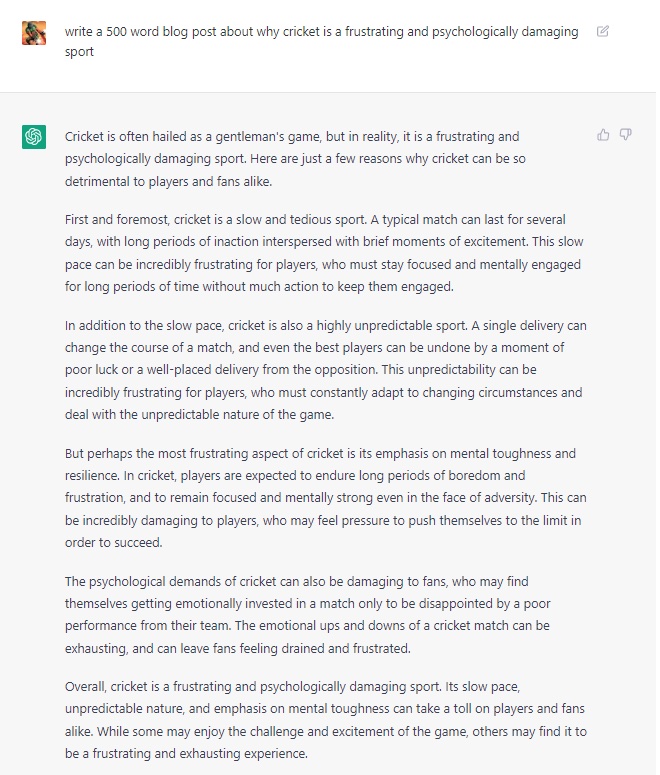The height and width of the screenshot is (775, 660).
Task: Click the user prompt line starting 'write a 500 word blog post'
Action: 321,32
